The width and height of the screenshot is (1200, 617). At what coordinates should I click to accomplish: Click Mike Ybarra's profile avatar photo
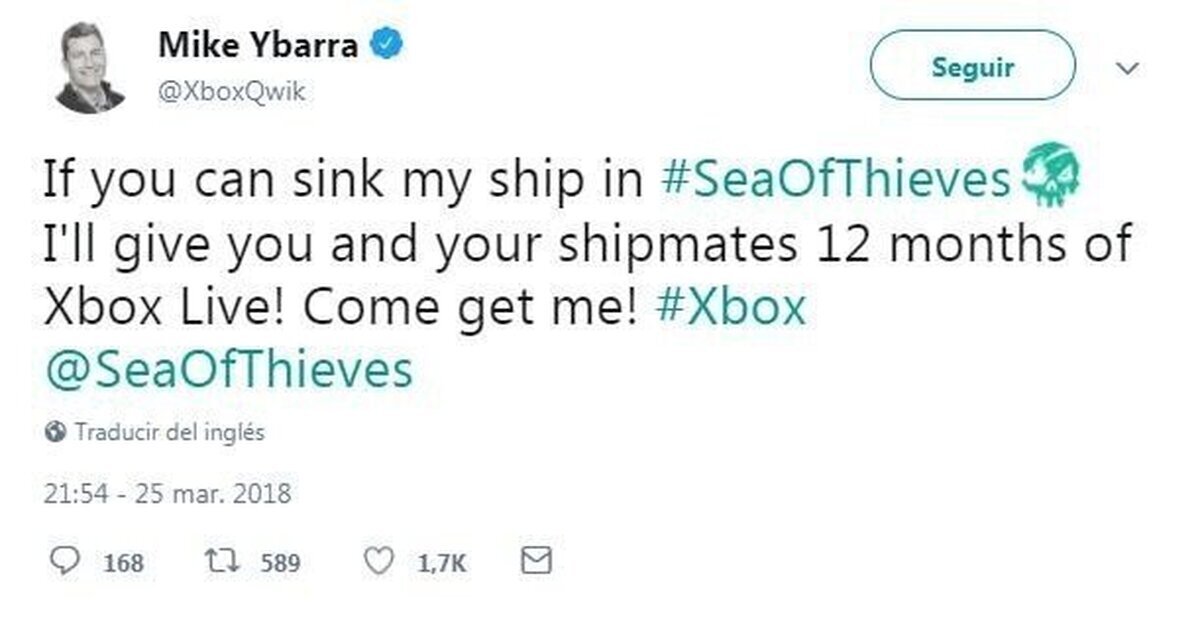[x=90, y=68]
